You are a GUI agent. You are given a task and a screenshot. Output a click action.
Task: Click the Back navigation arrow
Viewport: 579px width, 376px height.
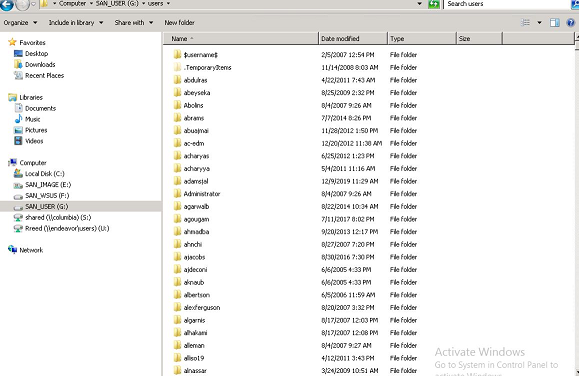(7, 4)
